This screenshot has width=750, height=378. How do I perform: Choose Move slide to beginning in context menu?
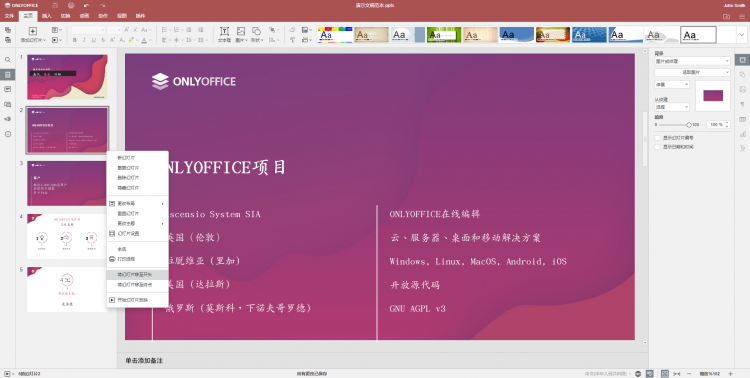[137, 275]
